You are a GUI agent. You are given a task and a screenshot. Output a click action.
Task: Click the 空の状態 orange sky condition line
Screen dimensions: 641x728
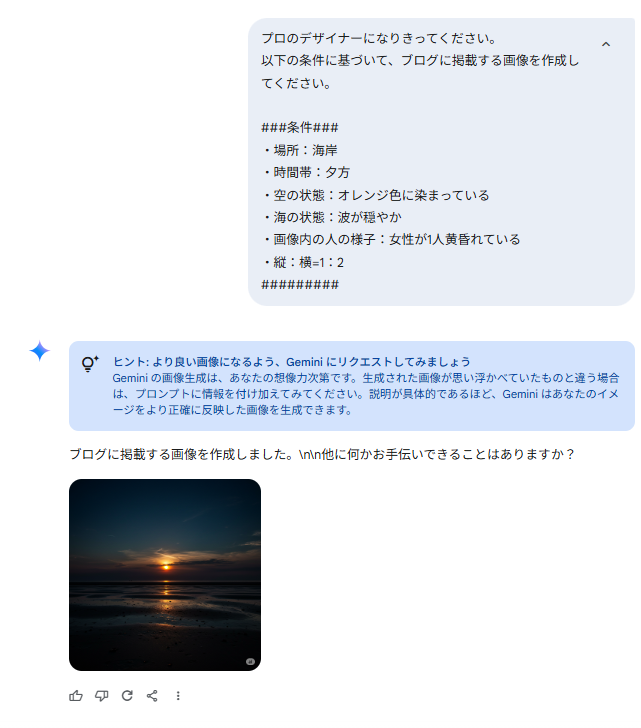tap(375, 195)
